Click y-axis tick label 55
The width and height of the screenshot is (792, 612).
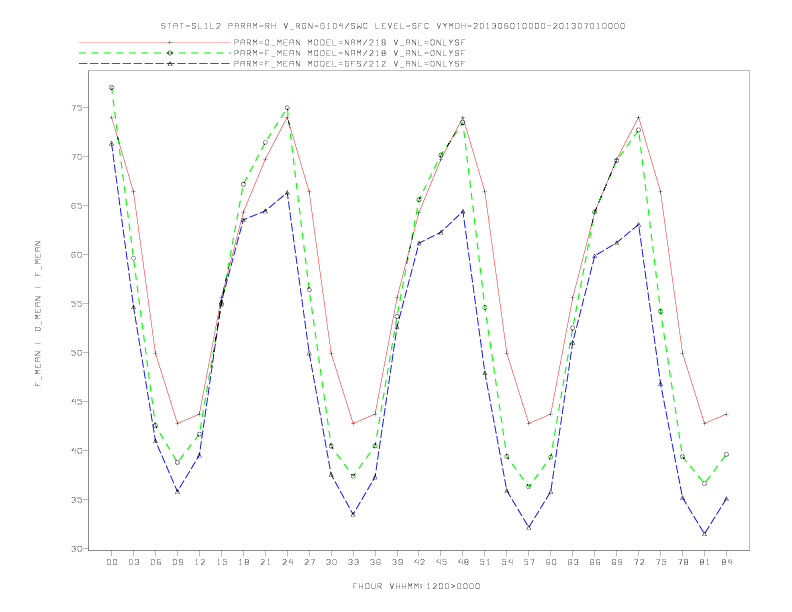tap(78, 303)
